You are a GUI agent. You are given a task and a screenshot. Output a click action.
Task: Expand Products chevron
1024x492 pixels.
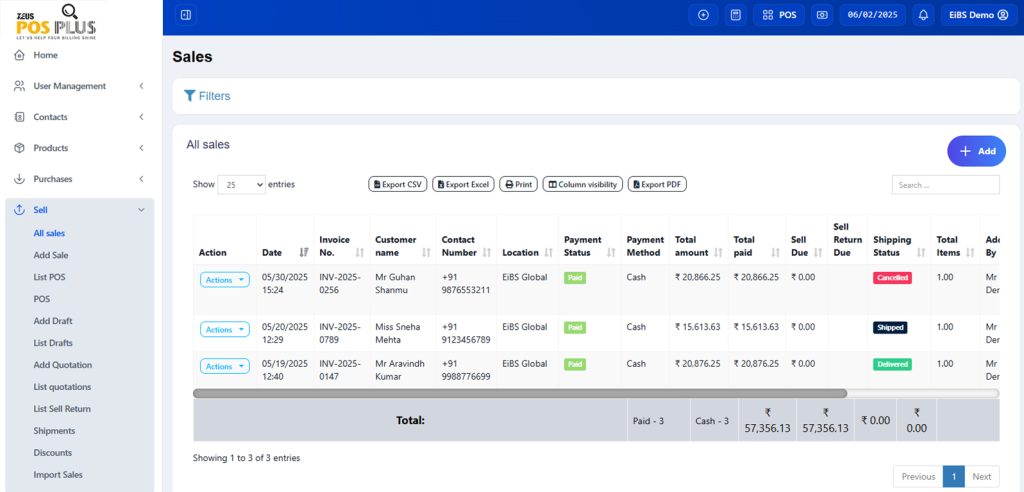tap(142, 148)
